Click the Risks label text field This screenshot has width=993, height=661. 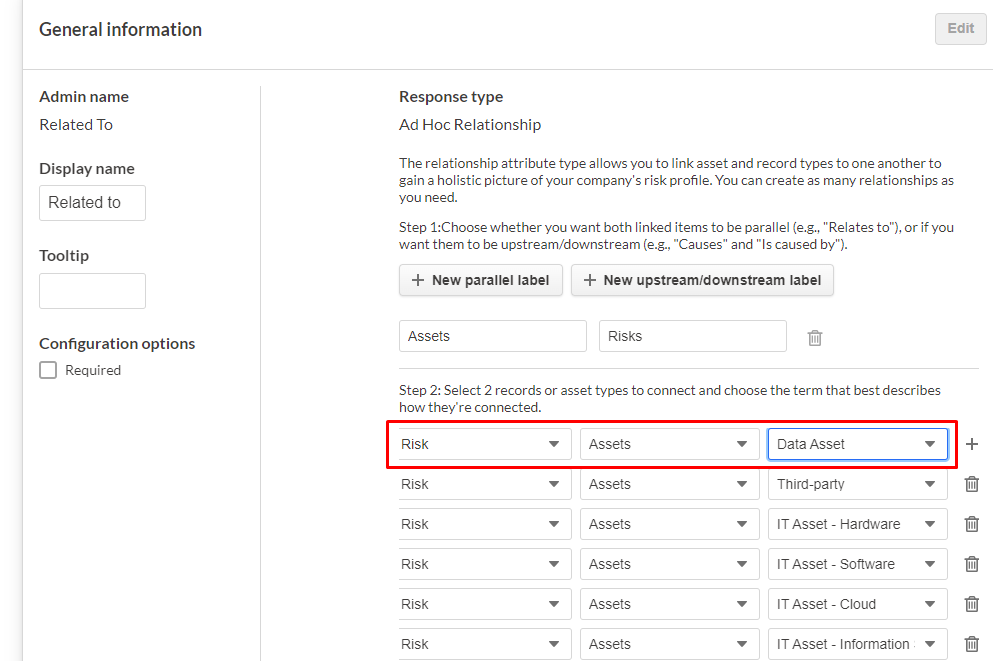click(693, 336)
